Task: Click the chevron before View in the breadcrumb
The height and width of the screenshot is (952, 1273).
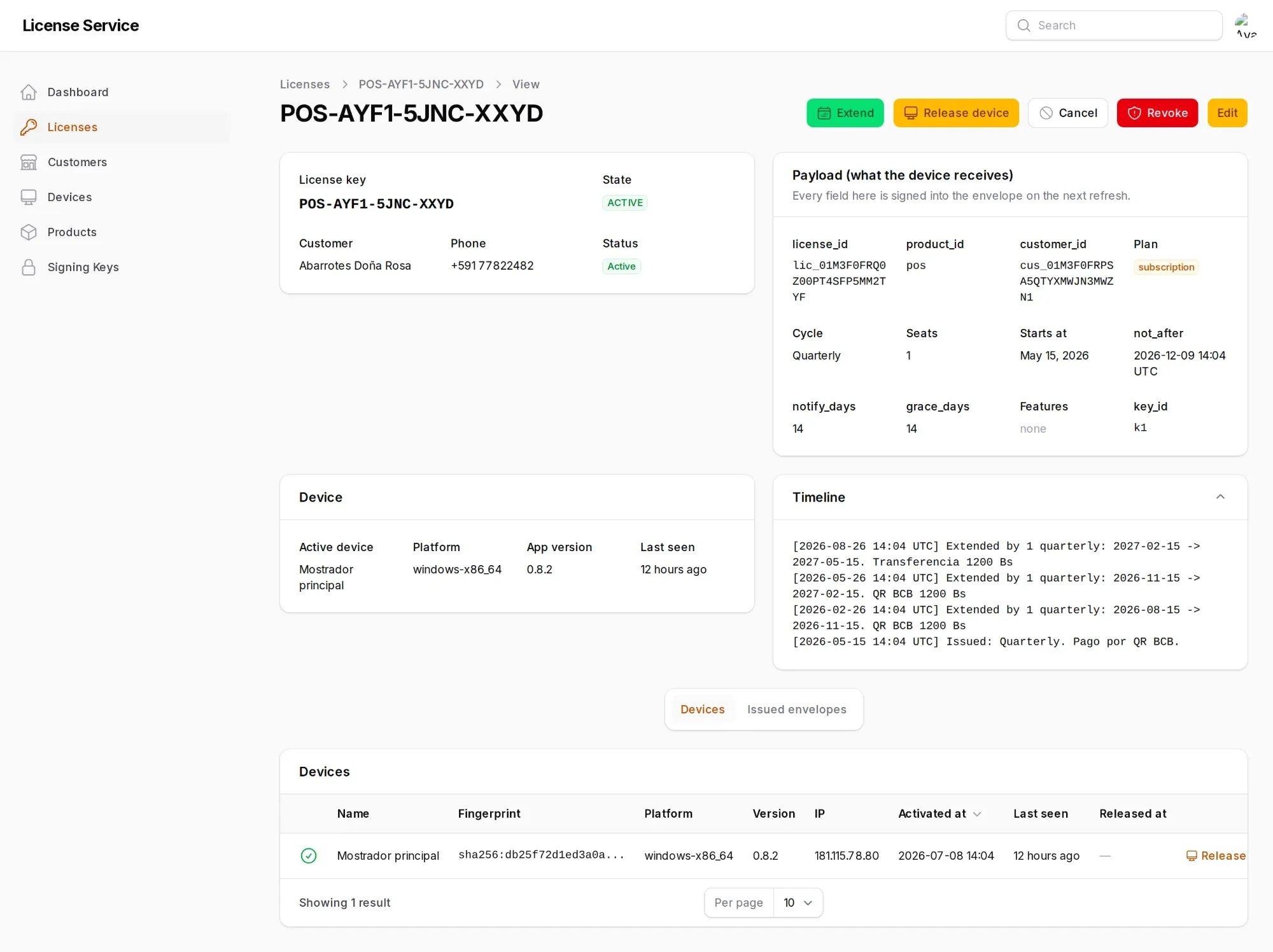Action: pyautogui.click(x=498, y=85)
